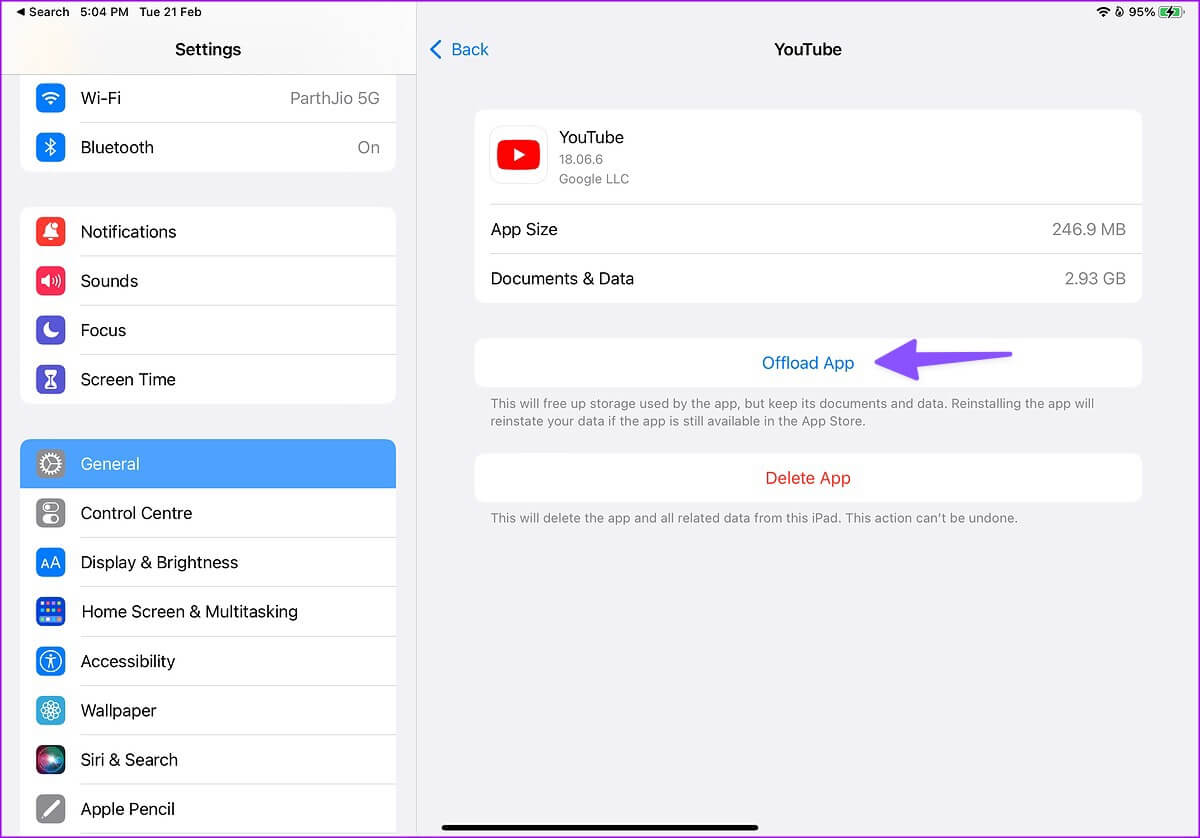
Task: Open Focus settings
Action: pos(208,330)
